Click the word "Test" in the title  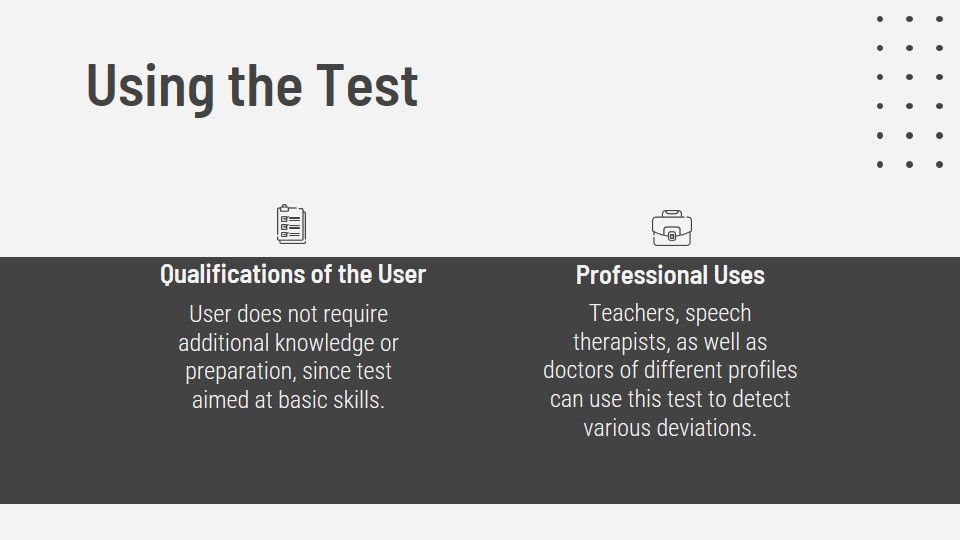[x=367, y=84]
